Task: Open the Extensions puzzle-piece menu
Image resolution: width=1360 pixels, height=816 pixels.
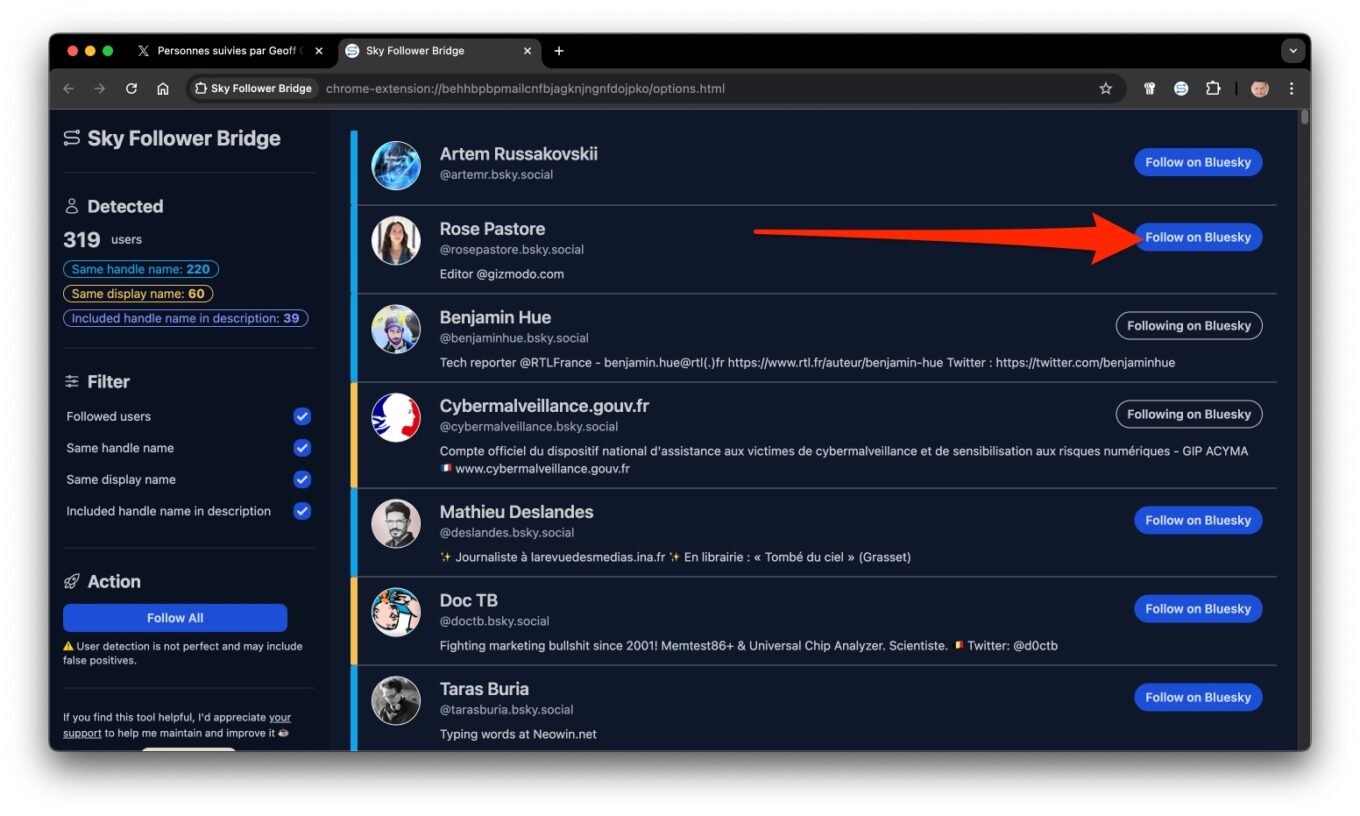Action: pyautogui.click(x=1213, y=88)
